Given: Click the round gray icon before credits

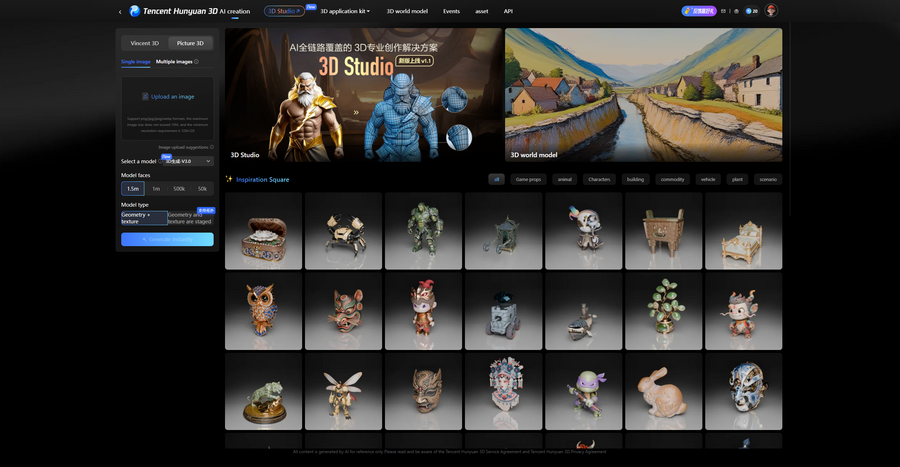Looking at the screenshot, I should point(736,11).
